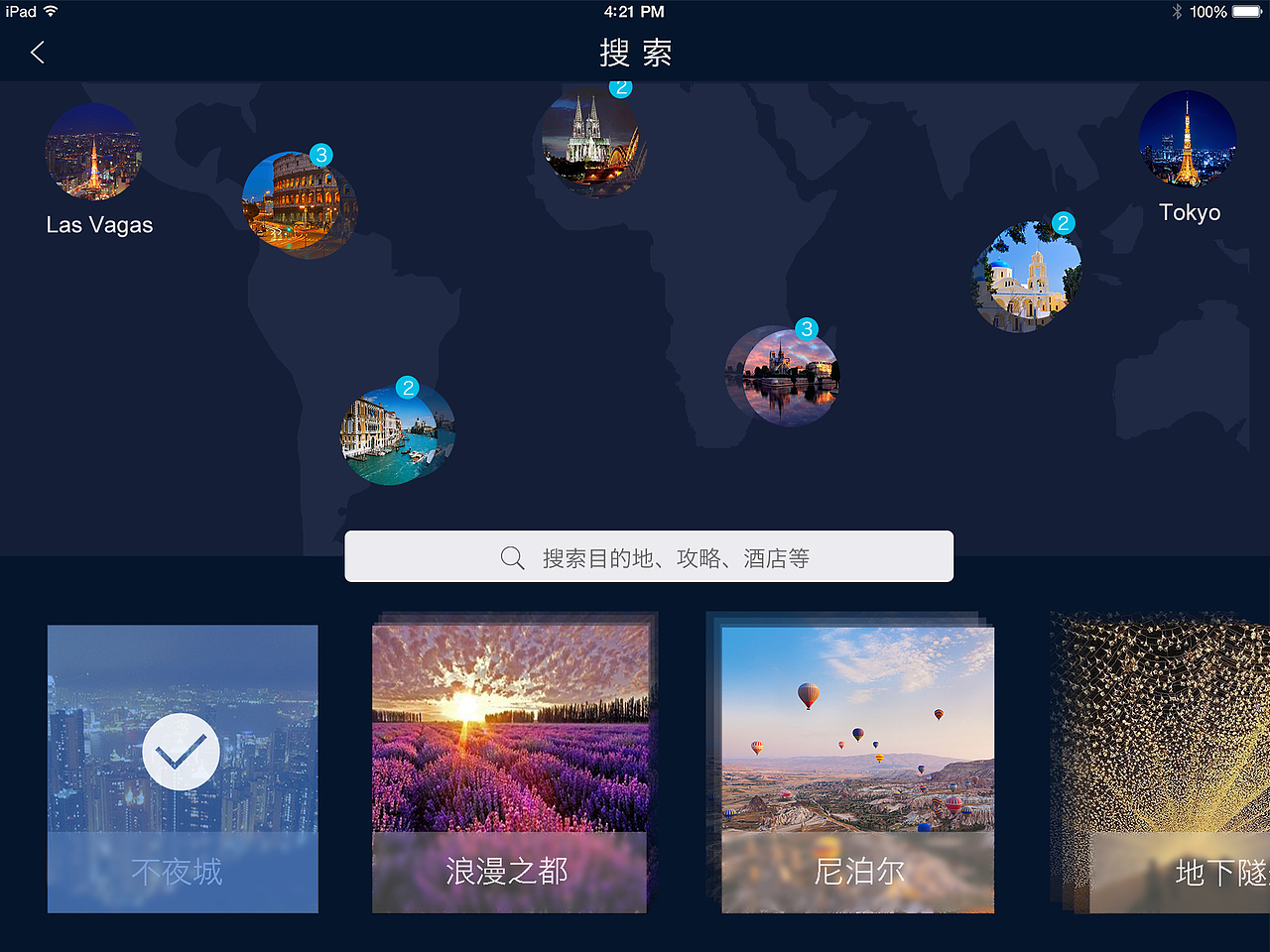1270x952 pixels.
Task: Click the Las Vagas text label
Action: point(98,225)
